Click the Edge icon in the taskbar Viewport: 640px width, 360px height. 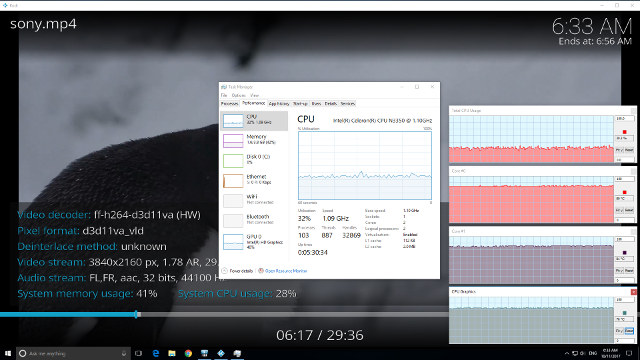[x=156, y=353]
